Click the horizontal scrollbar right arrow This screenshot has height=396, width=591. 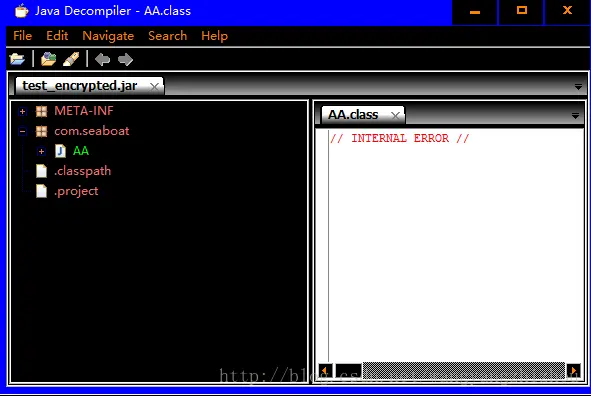tap(574, 371)
